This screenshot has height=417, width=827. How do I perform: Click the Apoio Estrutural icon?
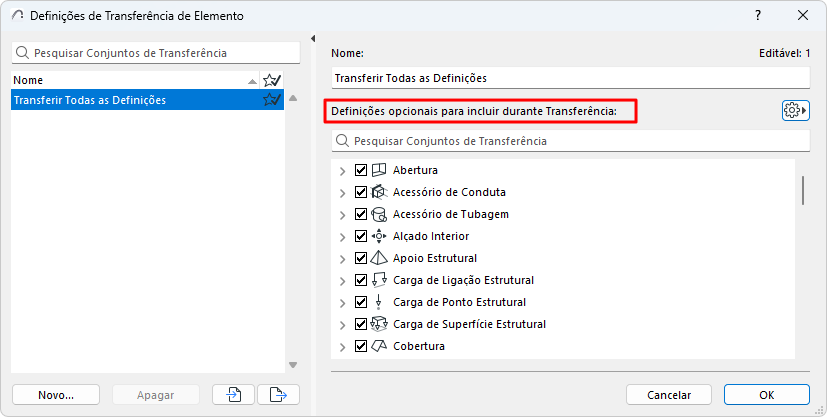pyautogui.click(x=379, y=258)
